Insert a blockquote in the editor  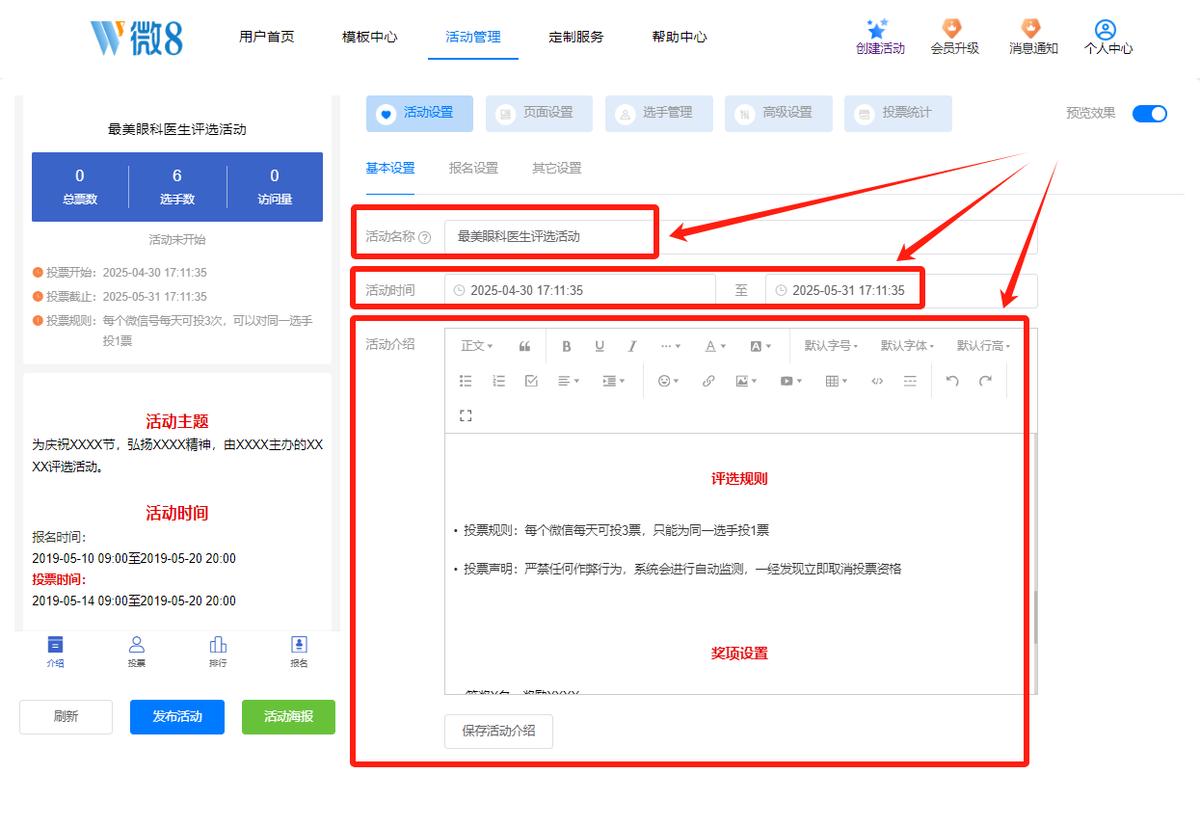pos(525,346)
